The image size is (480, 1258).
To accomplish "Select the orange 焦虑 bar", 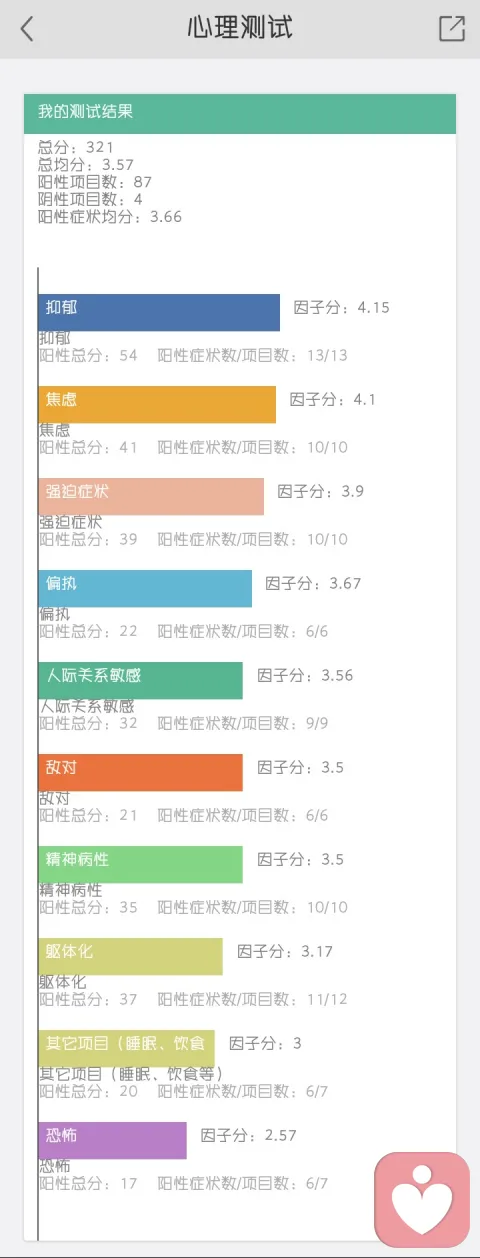I will pyautogui.click(x=157, y=404).
